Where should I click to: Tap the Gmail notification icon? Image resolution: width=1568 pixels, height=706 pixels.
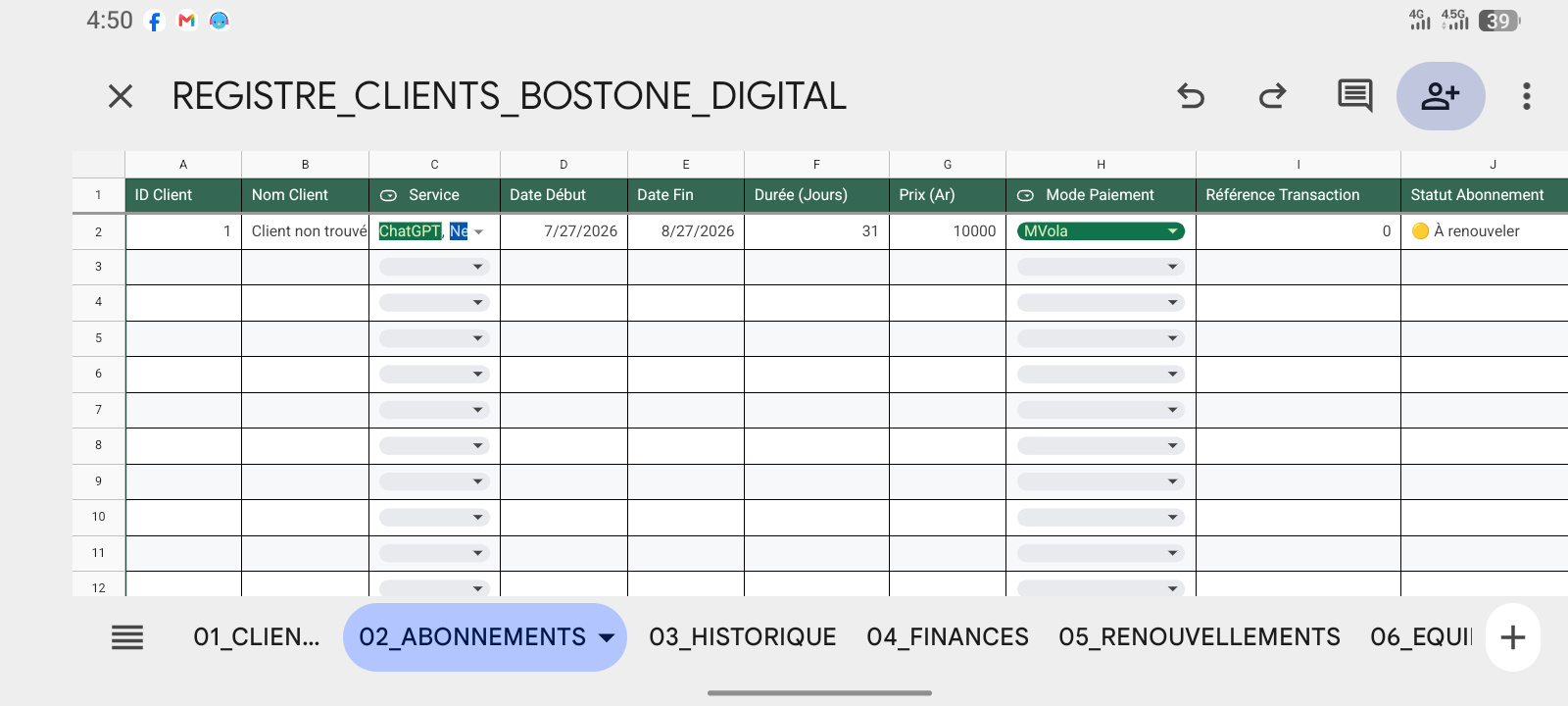tap(187, 21)
